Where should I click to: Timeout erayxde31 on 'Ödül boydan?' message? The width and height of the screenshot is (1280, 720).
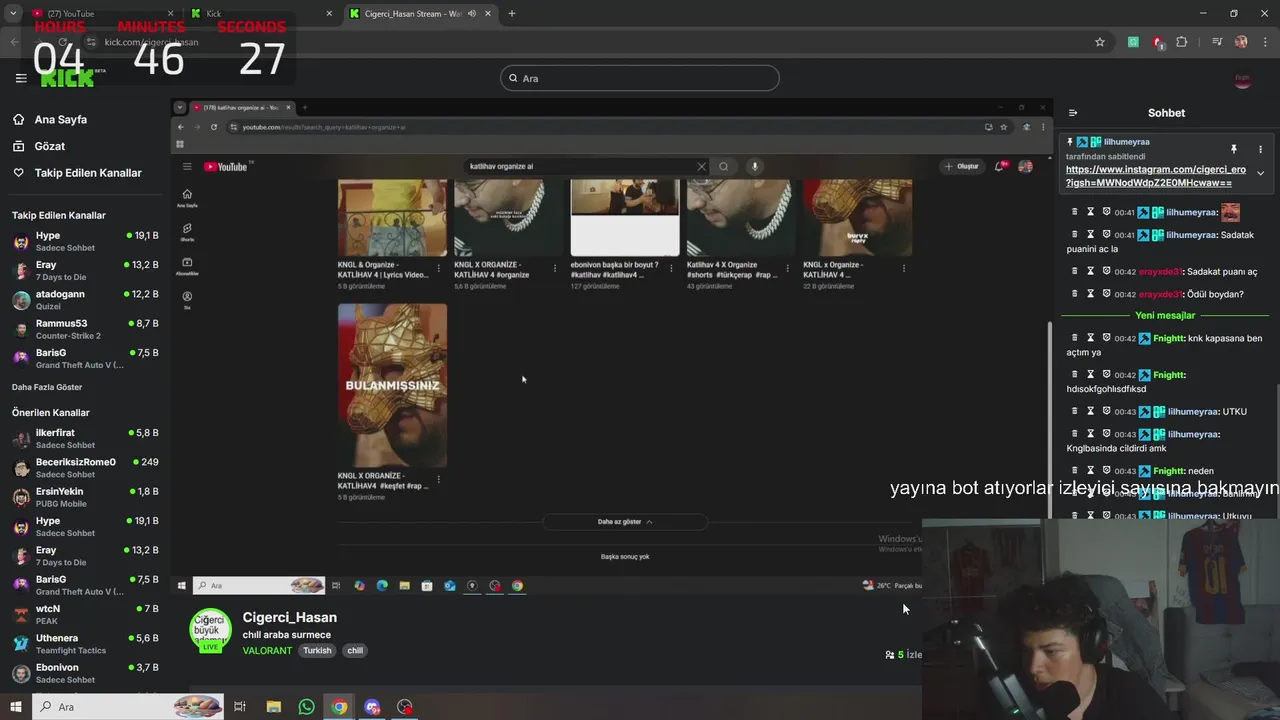pyautogui.click(x=1091, y=294)
